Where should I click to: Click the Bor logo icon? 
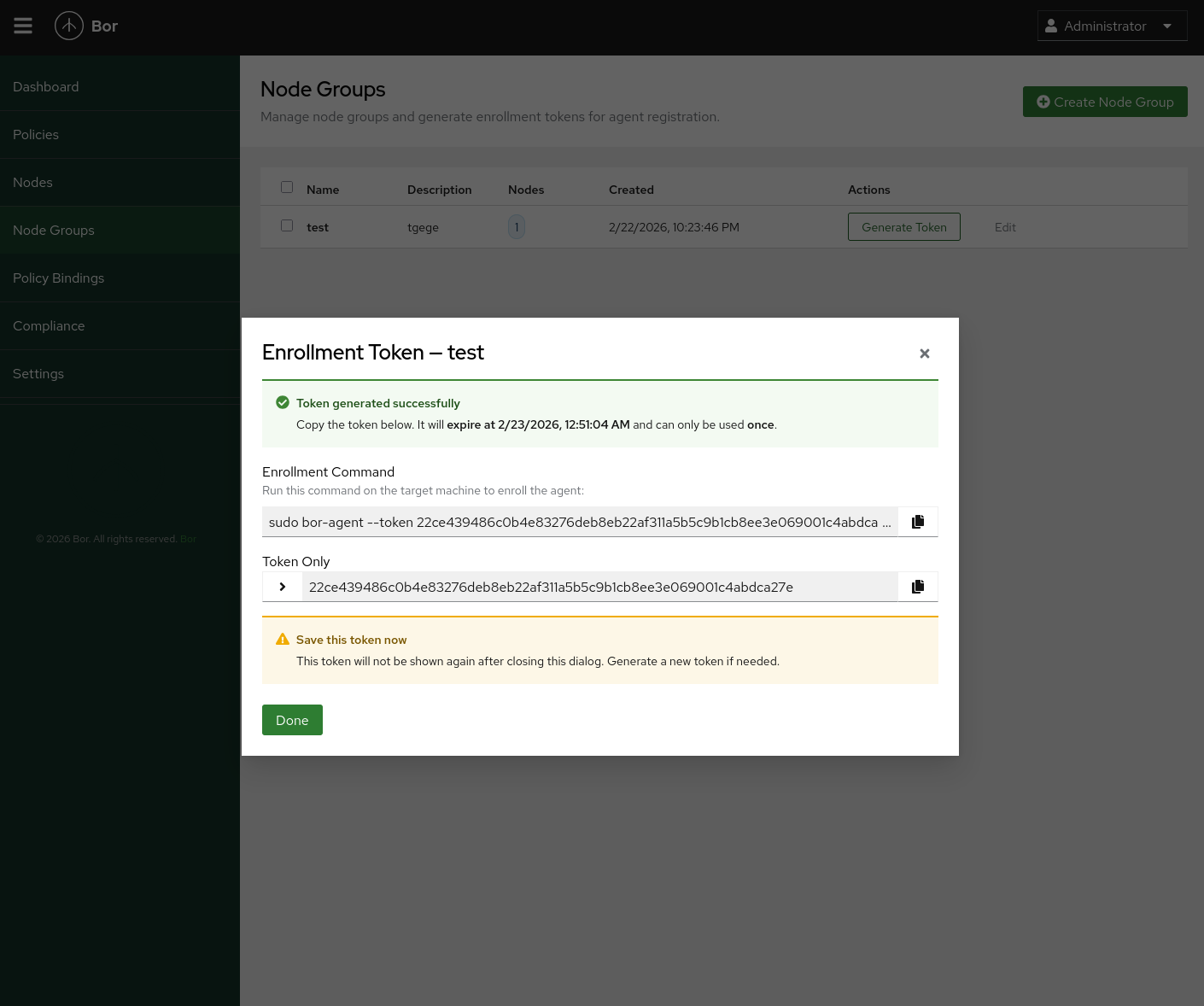[x=69, y=26]
